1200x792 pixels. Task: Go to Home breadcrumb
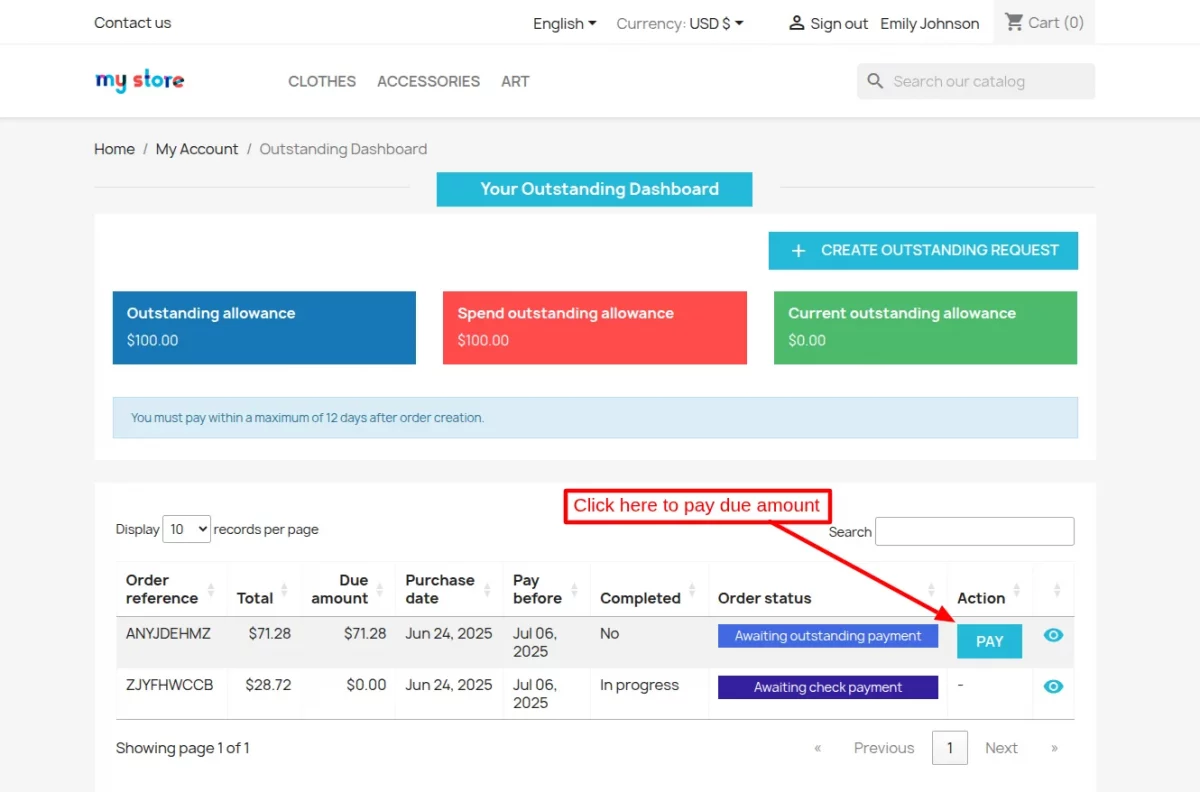[114, 149]
